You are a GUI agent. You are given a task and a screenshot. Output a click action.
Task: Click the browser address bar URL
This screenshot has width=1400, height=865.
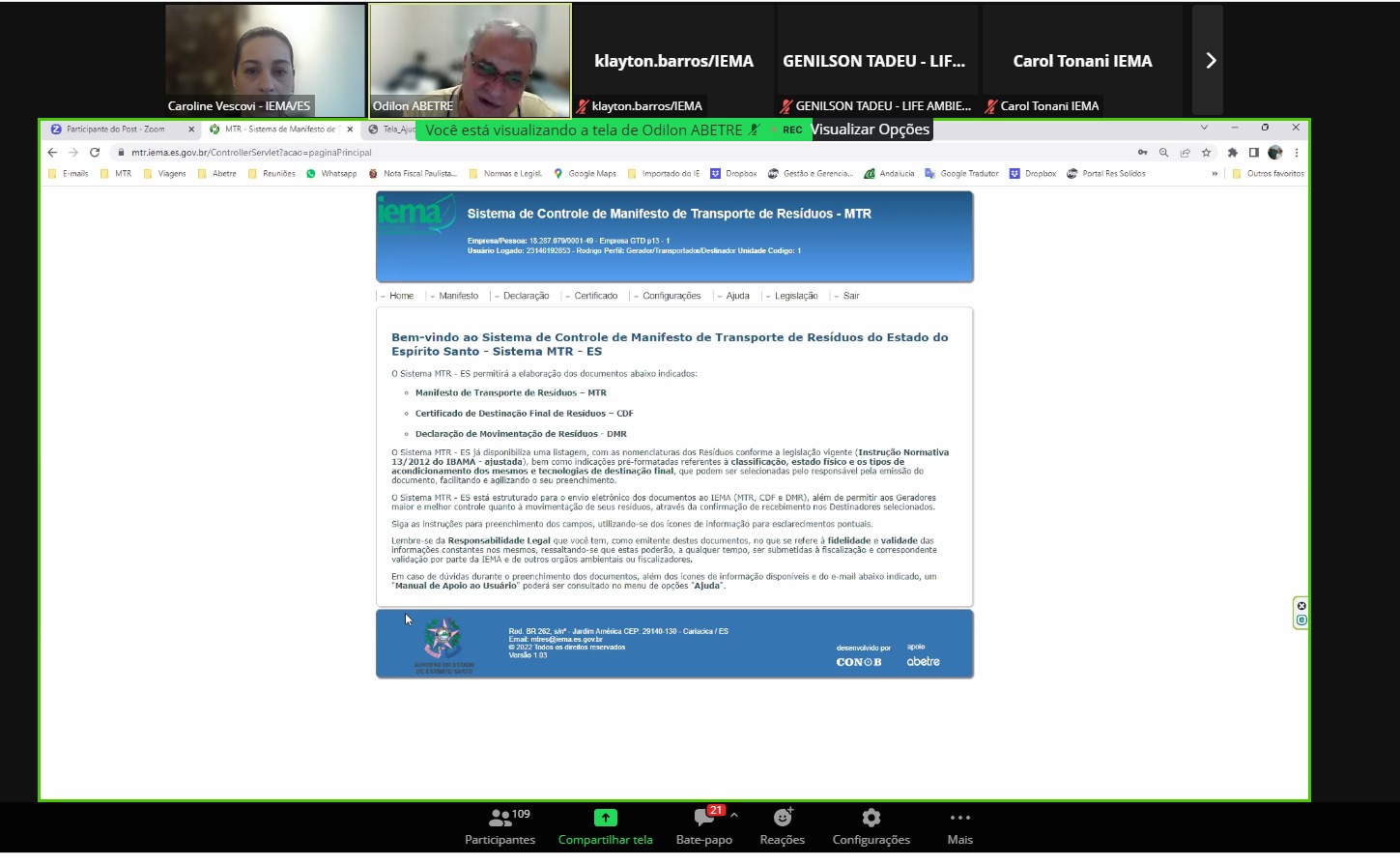251,153
